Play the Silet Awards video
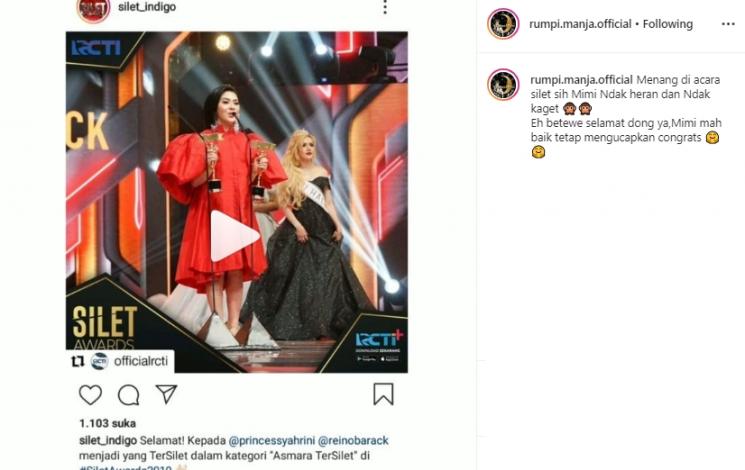This screenshot has width=745, height=470. point(234,236)
